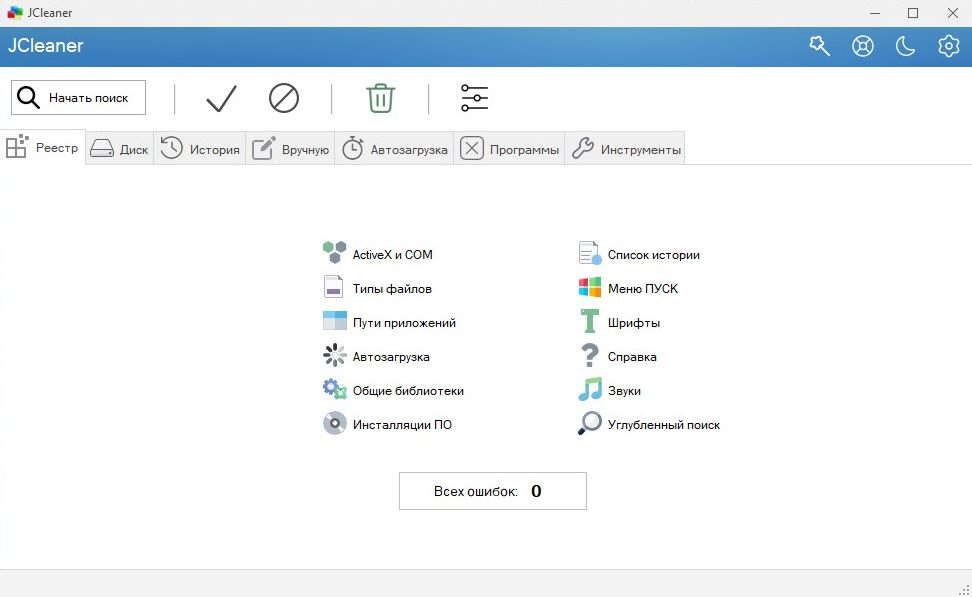Image resolution: width=972 pixels, height=597 pixels.
Task: Select the Список истории label
Action: tap(653, 255)
